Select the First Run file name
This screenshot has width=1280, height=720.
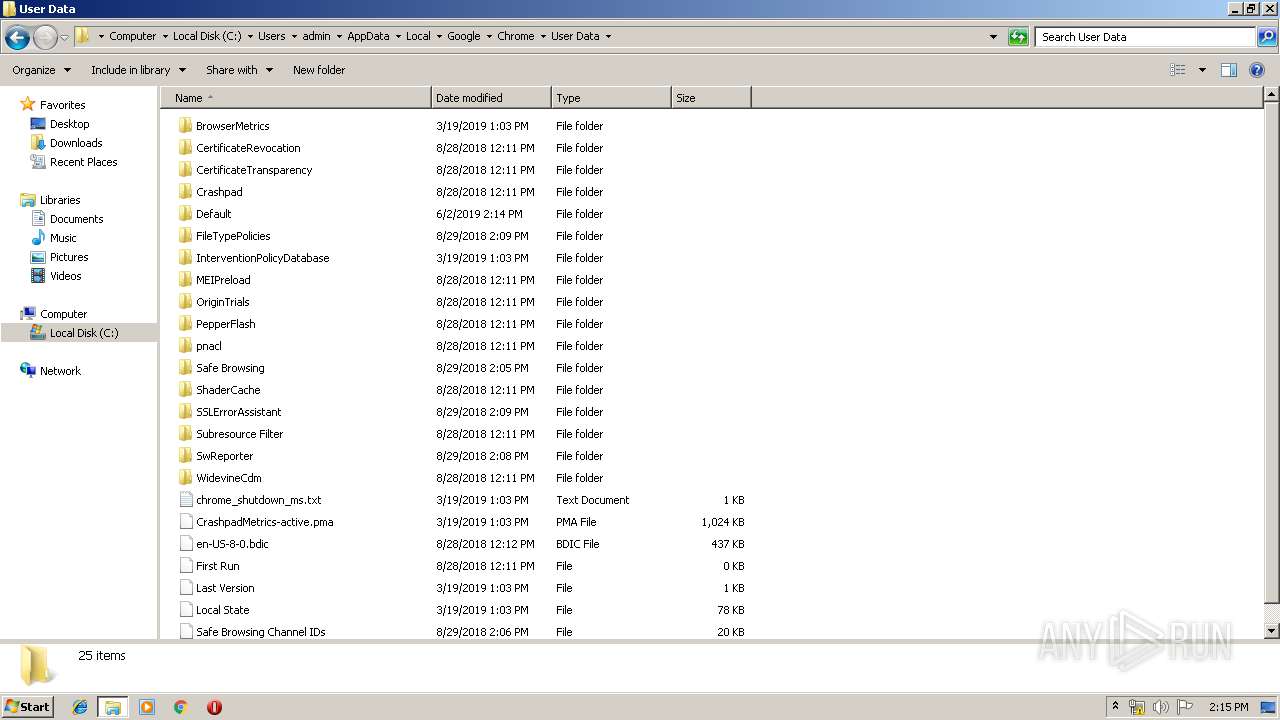point(217,566)
